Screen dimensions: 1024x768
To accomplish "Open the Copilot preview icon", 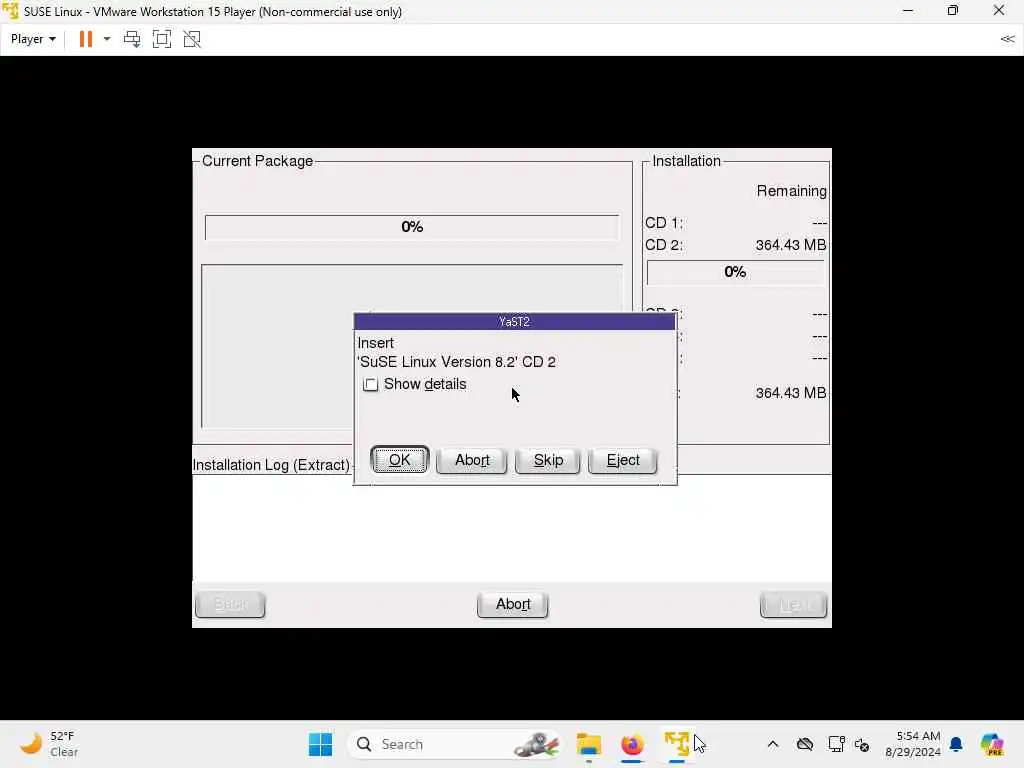I will pos(992,744).
